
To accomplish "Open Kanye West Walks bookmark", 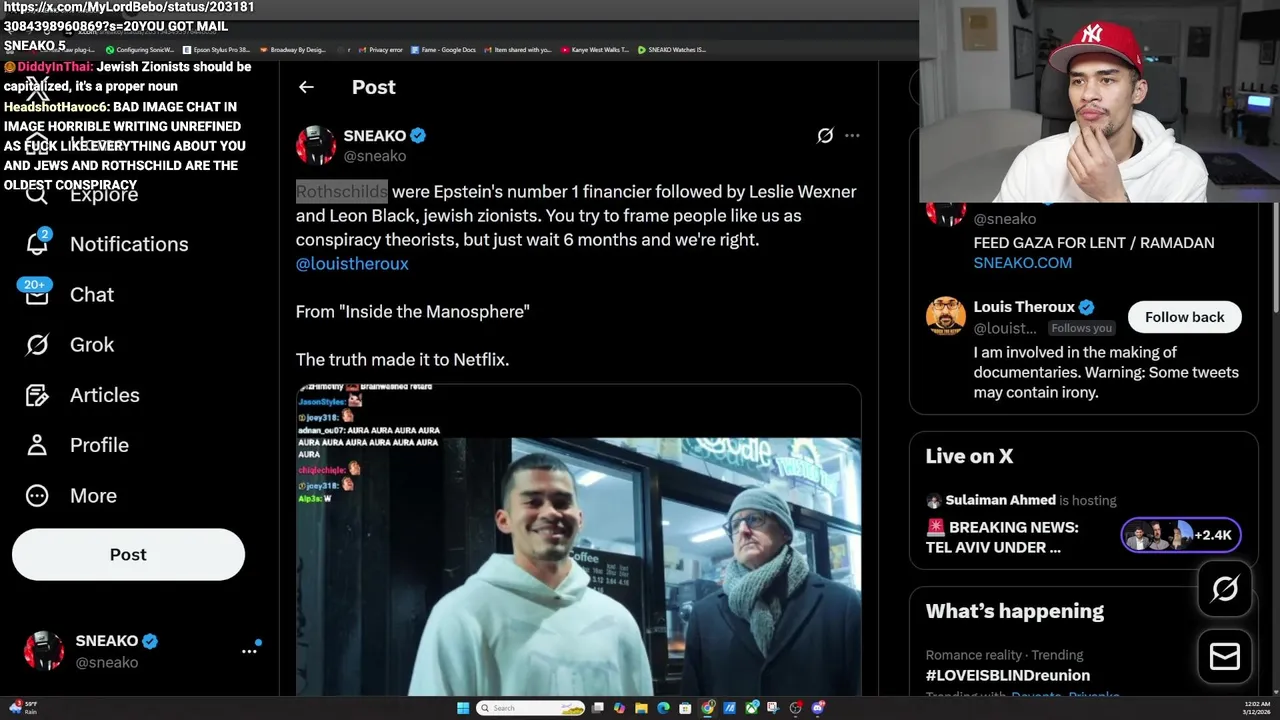I will [x=595, y=49].
